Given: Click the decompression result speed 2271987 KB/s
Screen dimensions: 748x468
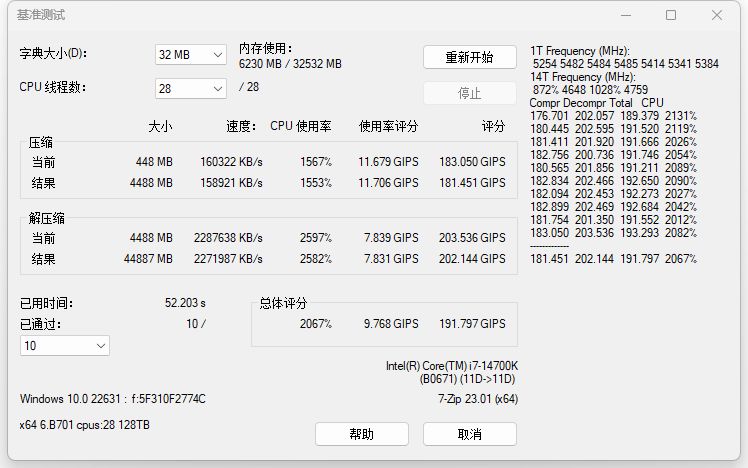Looking at the screenshot, I should click(228, 259).
